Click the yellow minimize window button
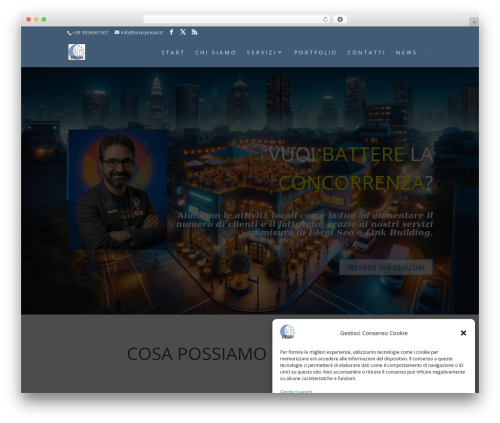 tap(36, 20)
